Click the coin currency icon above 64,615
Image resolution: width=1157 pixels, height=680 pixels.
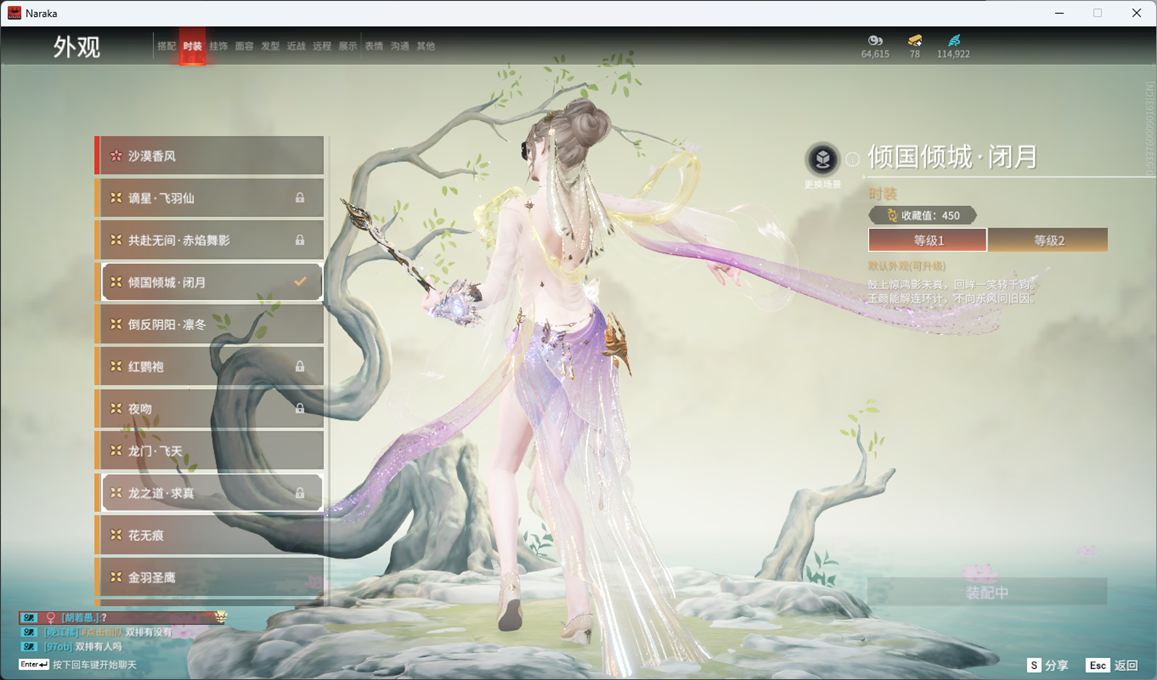875,41
